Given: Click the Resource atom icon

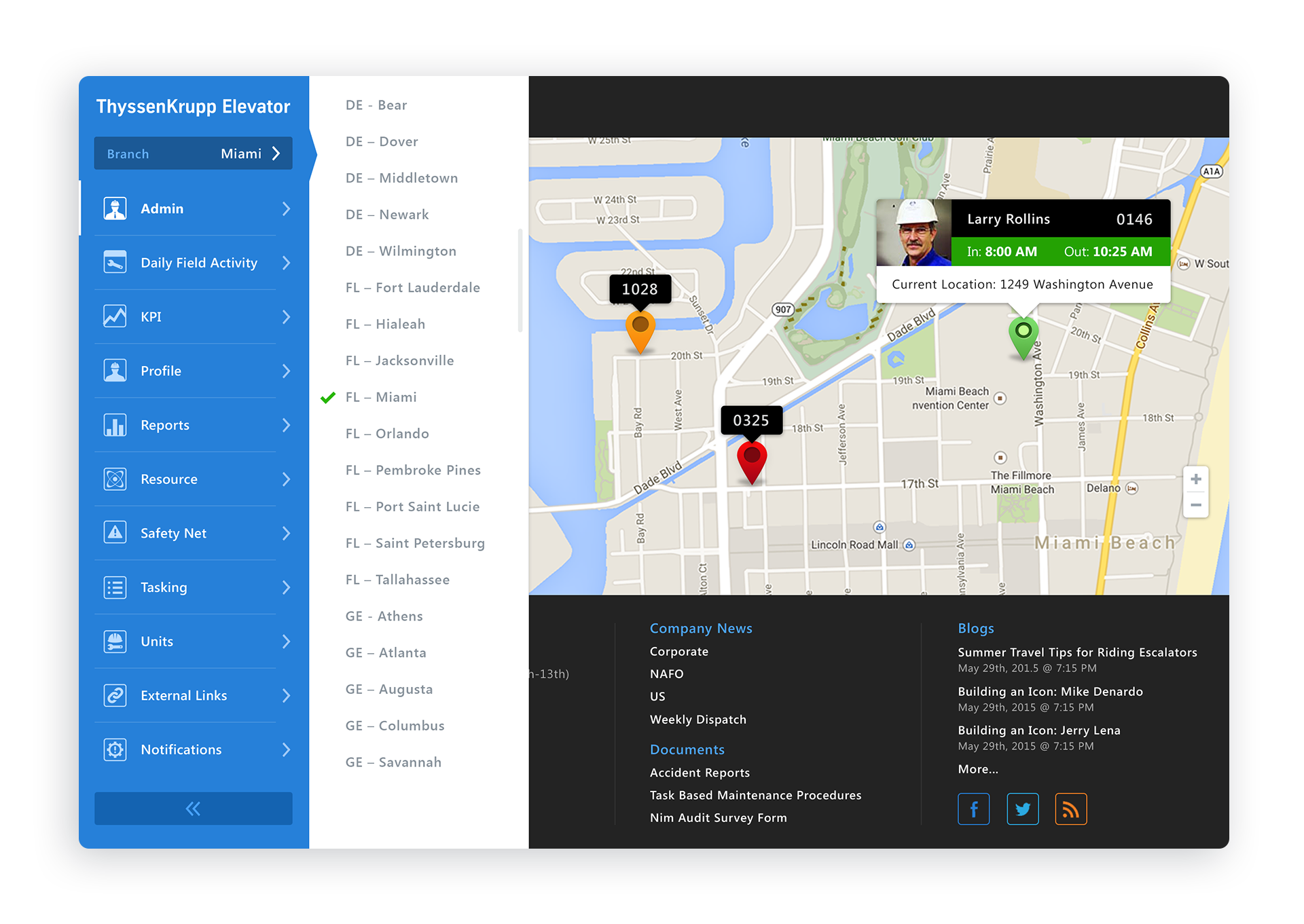Looking at the screenshot, I should pyautogui.click(x=115, y=479).
